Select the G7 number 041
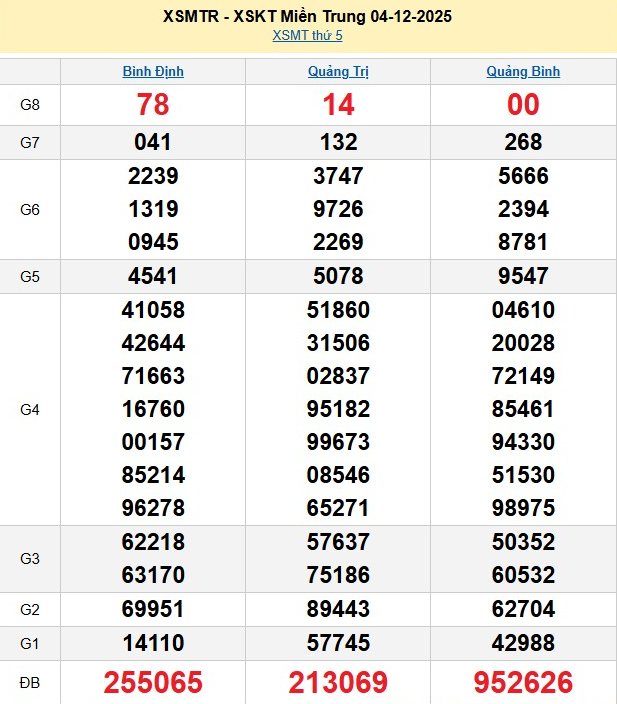Image resolution: width=617 pixels, height=704 pixels. [x=153, y=142]
